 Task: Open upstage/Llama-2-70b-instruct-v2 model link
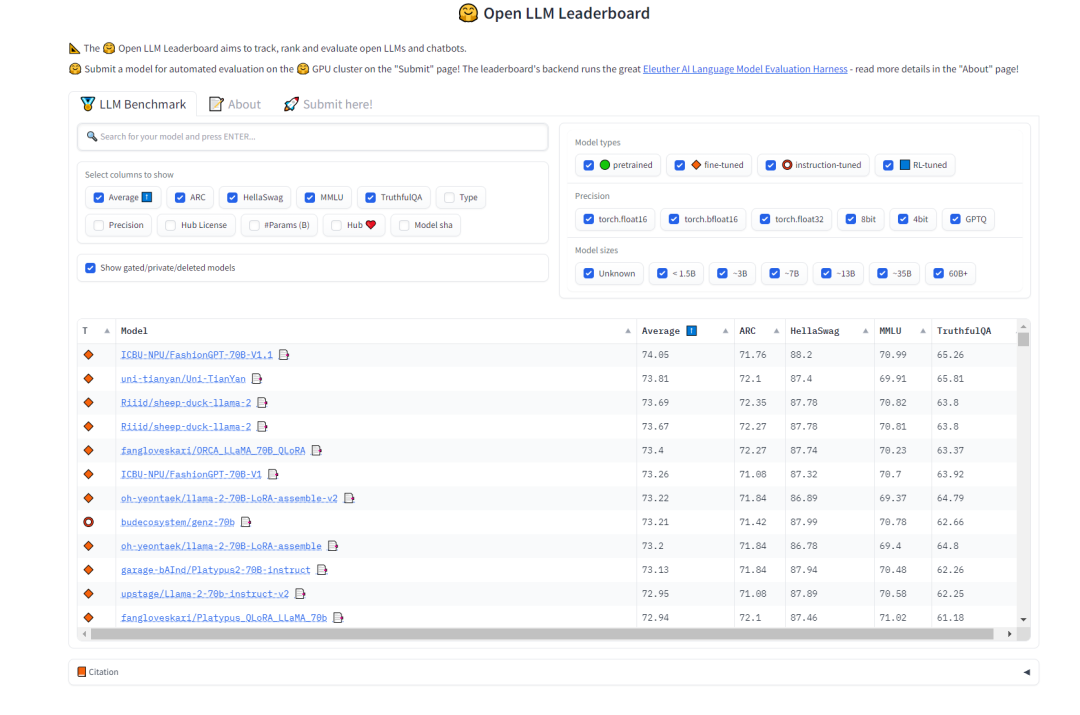[x=205, y=594]
